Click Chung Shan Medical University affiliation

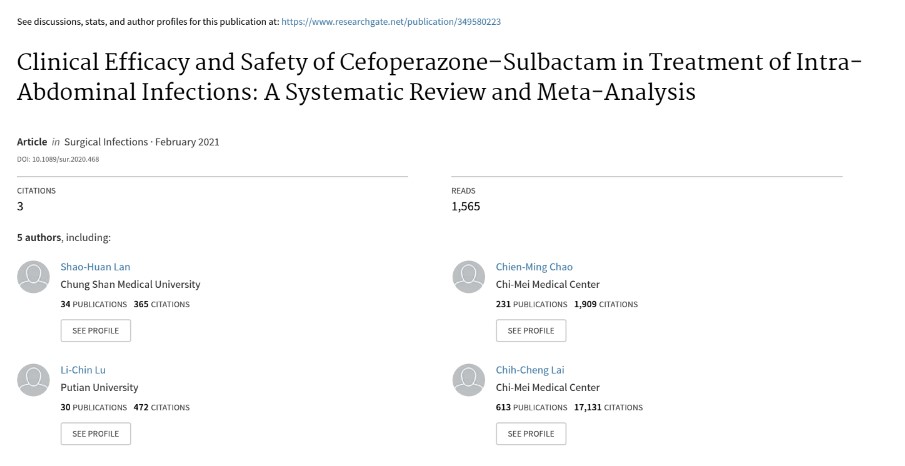[x=130, y=285]
